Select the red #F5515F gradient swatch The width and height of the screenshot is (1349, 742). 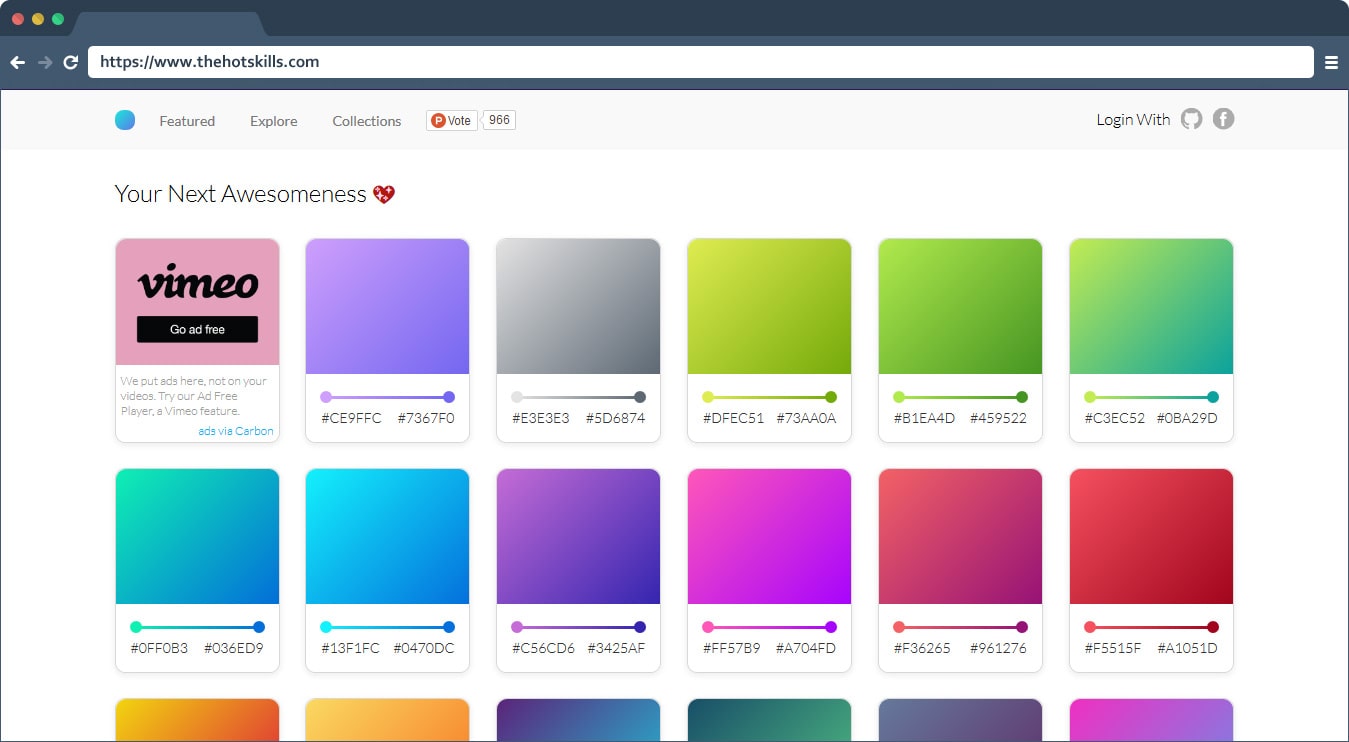coord(1151,536)
